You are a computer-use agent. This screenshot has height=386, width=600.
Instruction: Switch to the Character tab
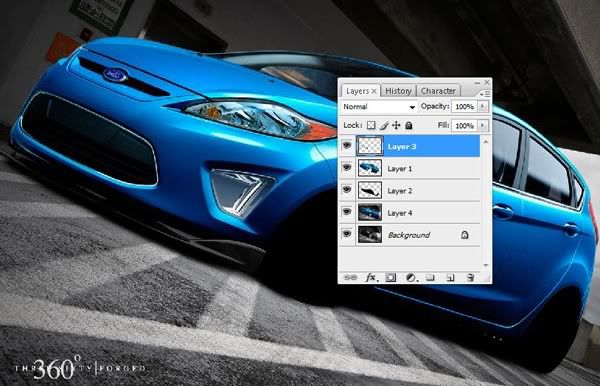point(438,91)
